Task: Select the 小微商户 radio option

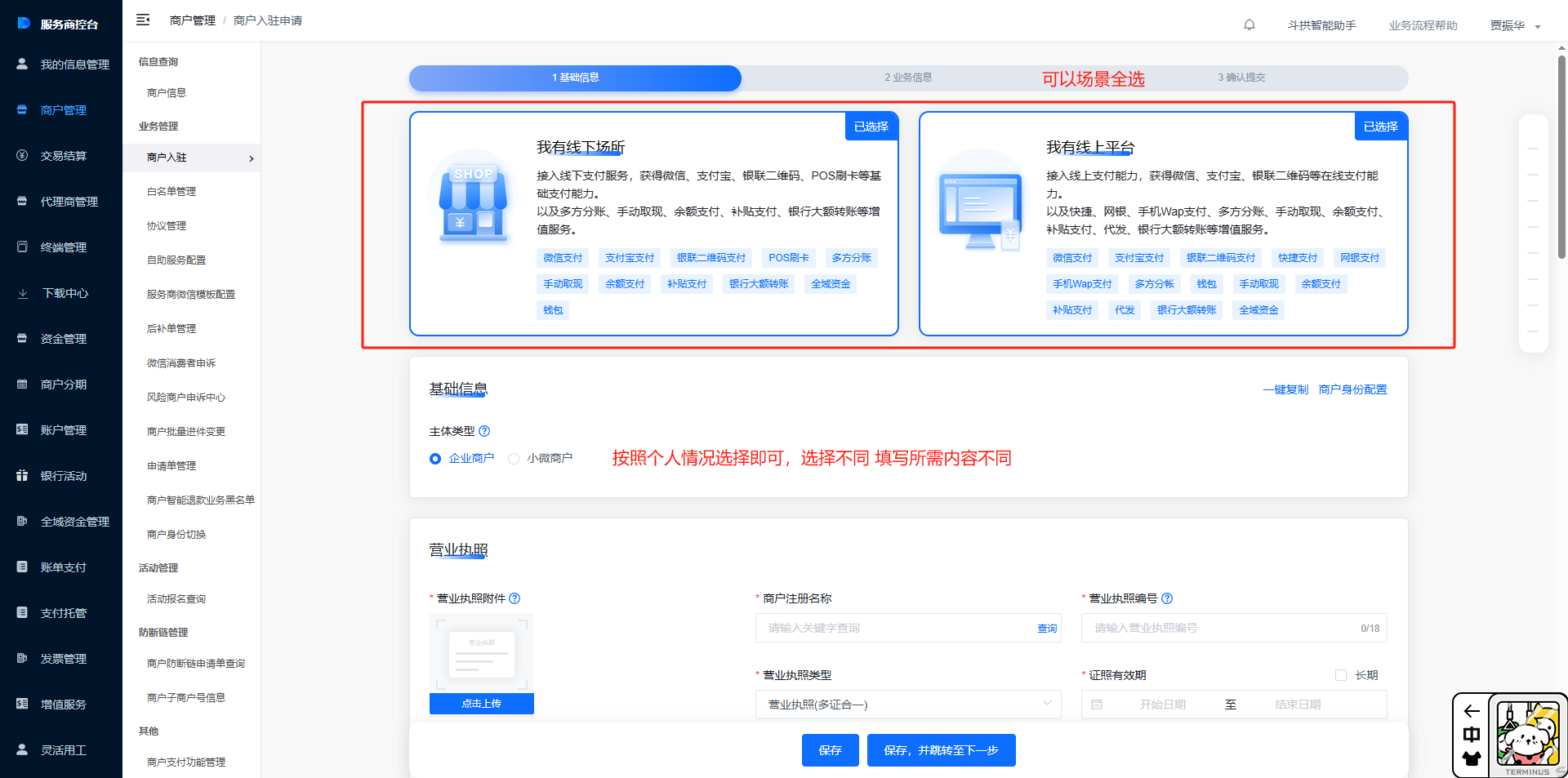Action: click(514, 459)
